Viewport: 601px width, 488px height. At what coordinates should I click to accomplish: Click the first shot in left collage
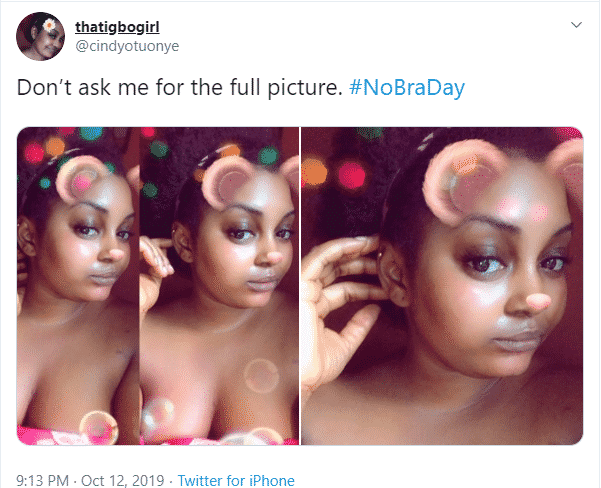(78, 286)
